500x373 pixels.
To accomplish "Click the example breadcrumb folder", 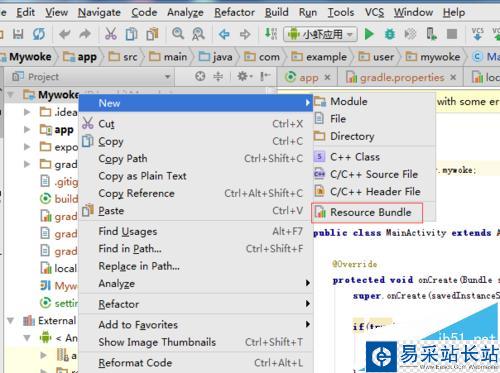I will [319, 57].
